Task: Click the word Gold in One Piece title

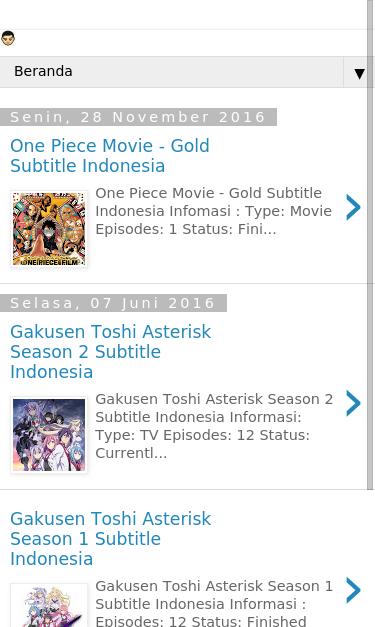Action: click(x=190, y=146)
